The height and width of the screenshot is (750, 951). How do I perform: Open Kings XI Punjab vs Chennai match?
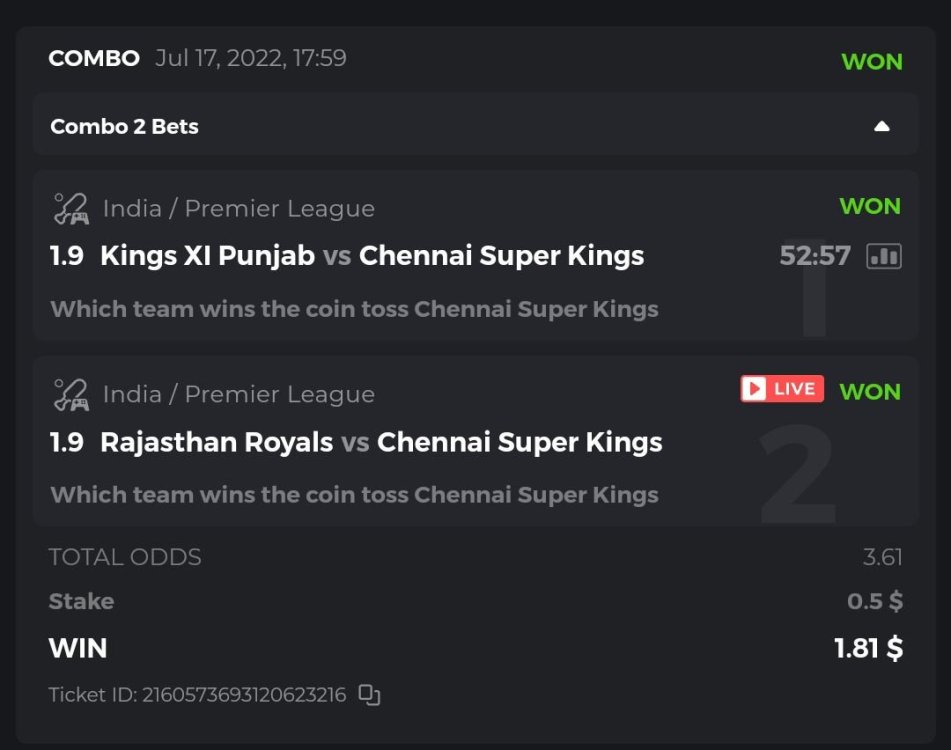click(x=372, y=256)
